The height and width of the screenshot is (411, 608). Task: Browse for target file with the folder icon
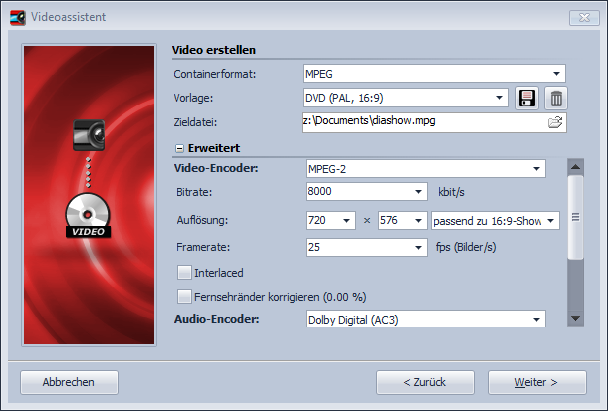(555, 122)
